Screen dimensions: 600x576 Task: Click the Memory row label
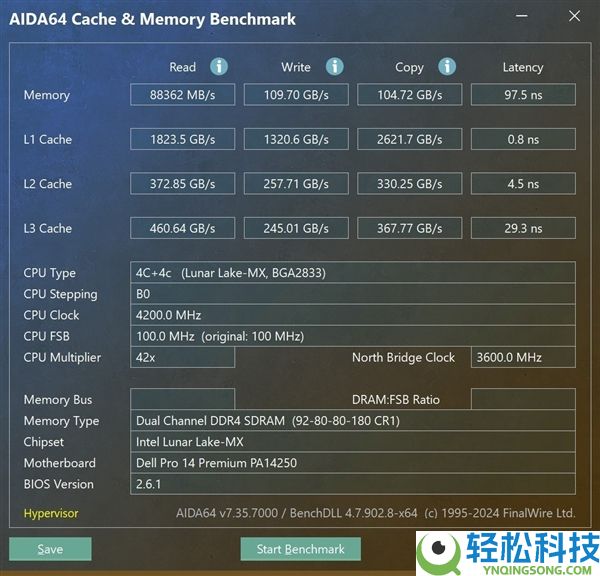click(47, 95)
